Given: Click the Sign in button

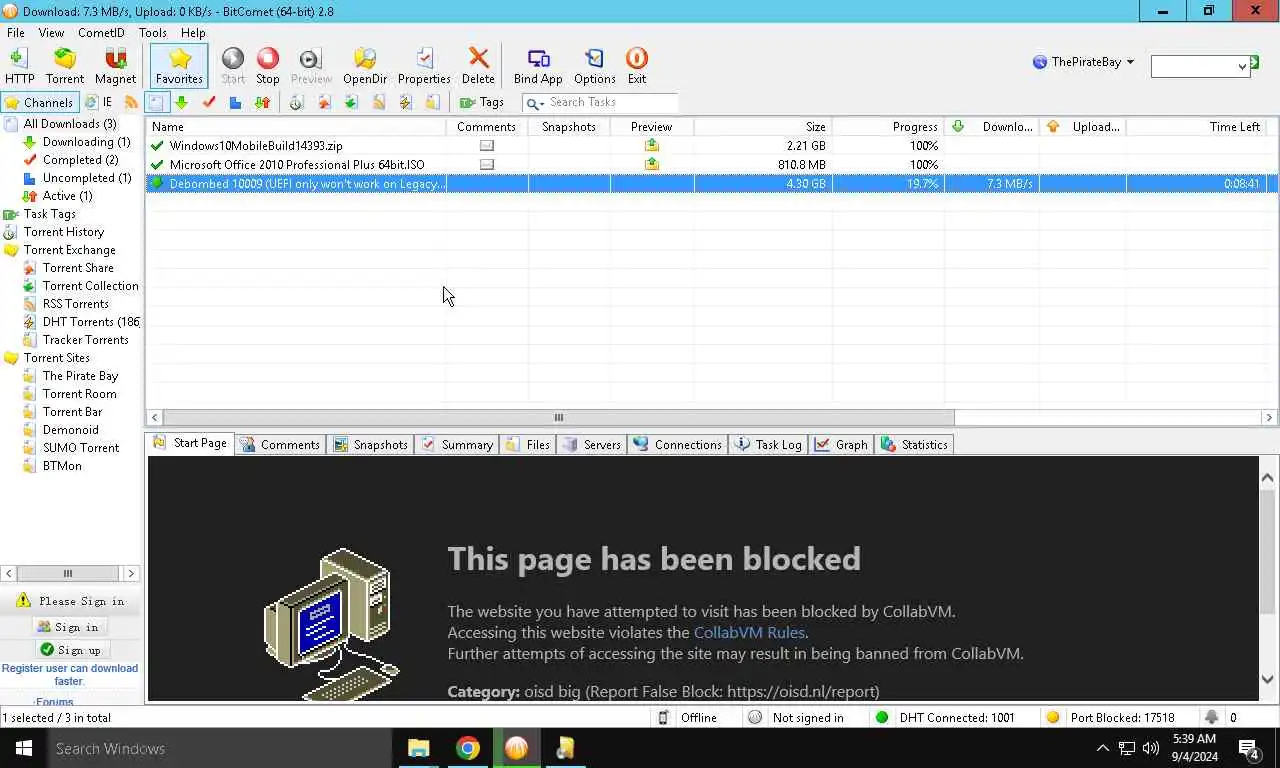Looking at the screenshot, I should (x=69, y=627).
